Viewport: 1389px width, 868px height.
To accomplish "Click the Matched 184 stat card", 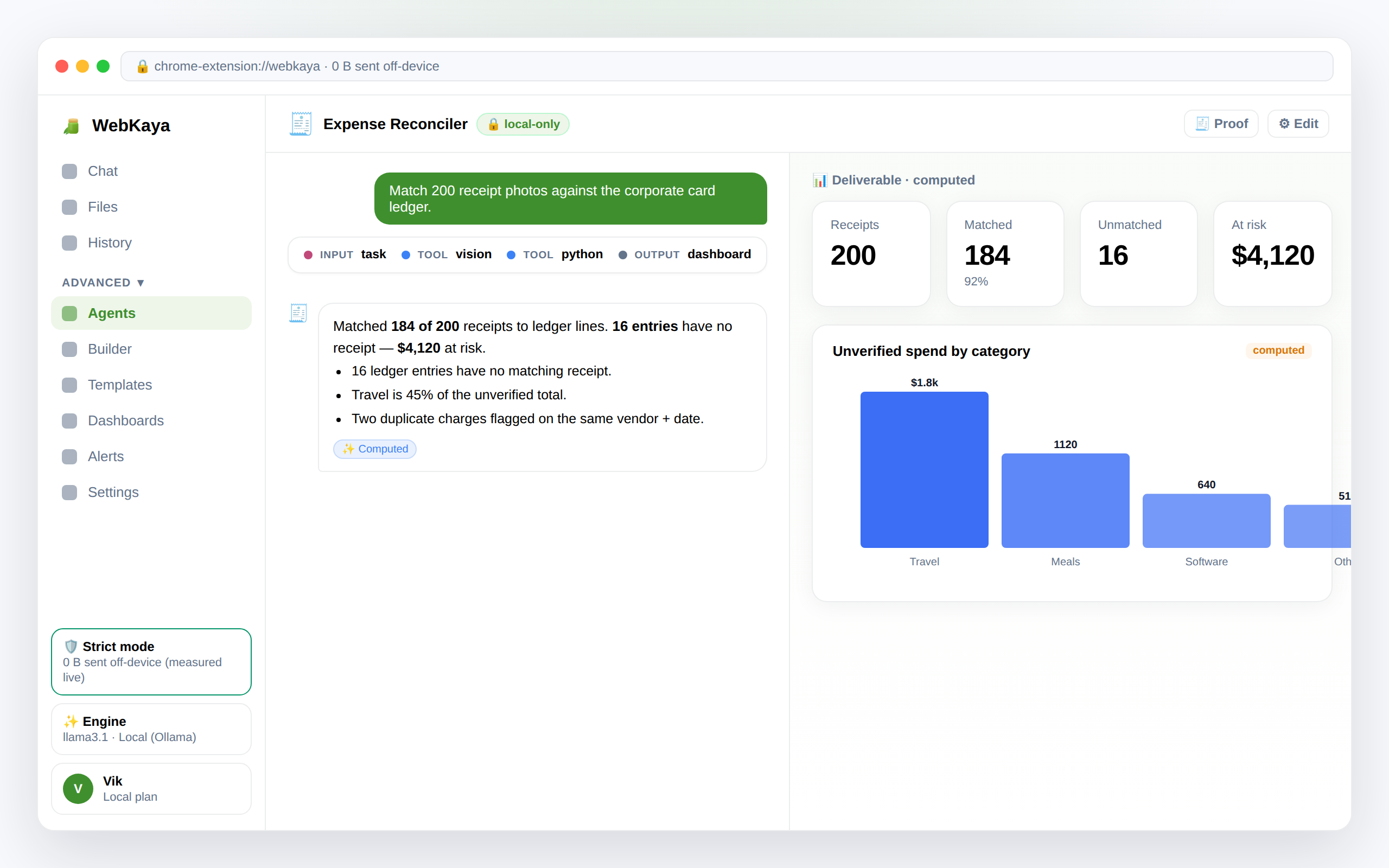I will pyautogui.click(x=1005, y=254).
